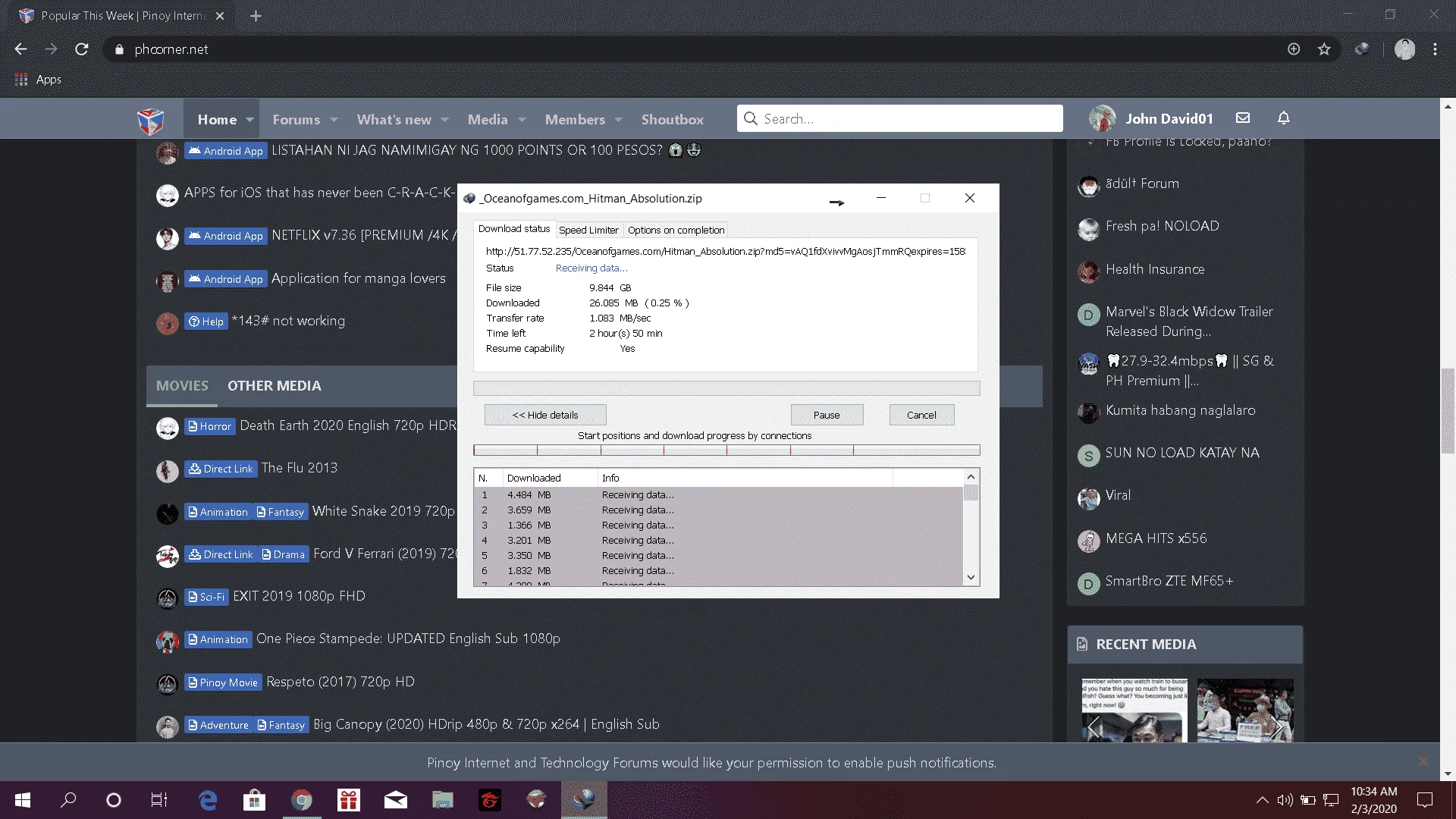Open Microsoft Store on taskbar
Image resolution: width=1456 pixels, height=819 pixels.
(x=254, y=800)
